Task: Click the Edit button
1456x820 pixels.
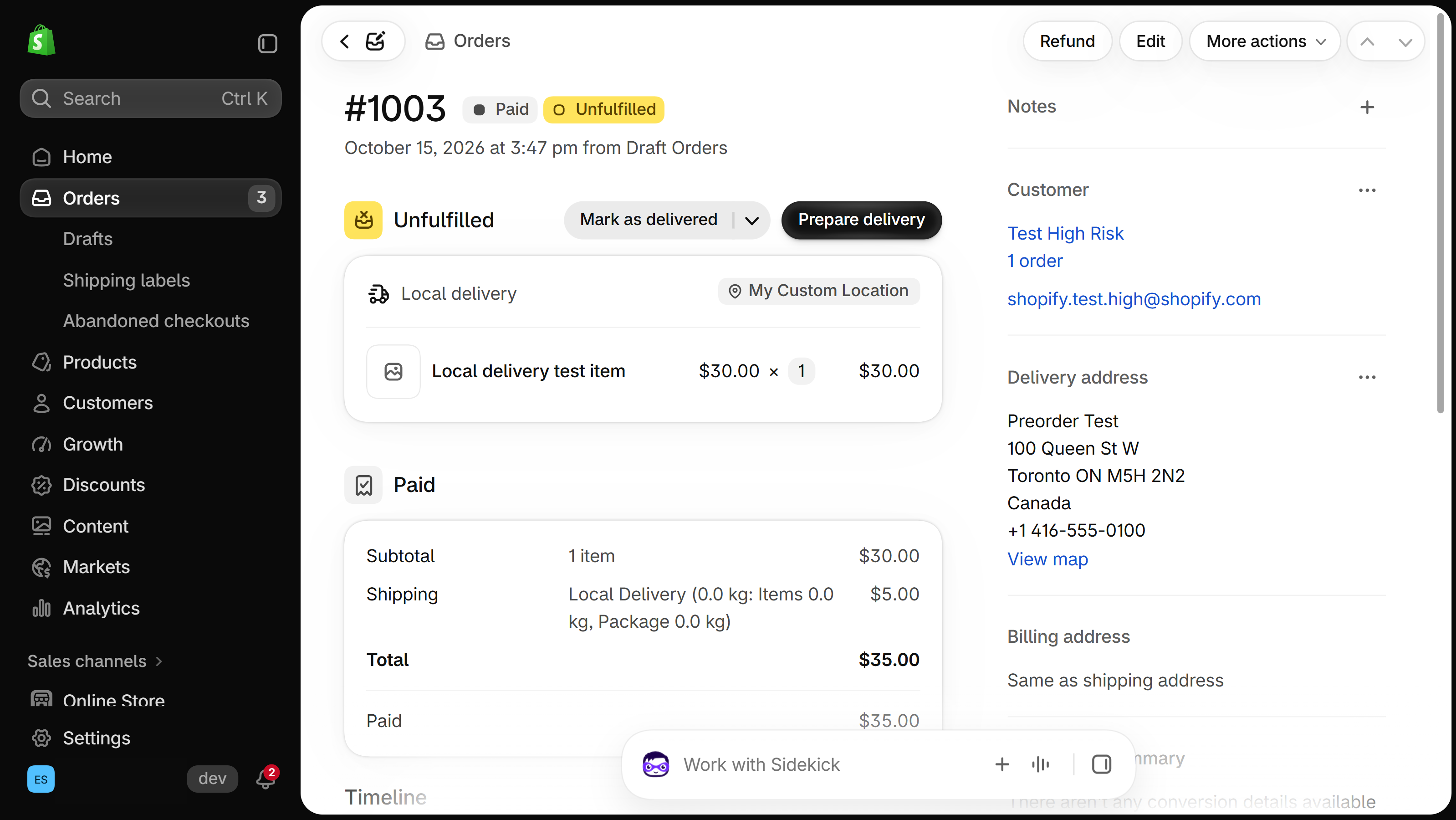Action: 1150,41
